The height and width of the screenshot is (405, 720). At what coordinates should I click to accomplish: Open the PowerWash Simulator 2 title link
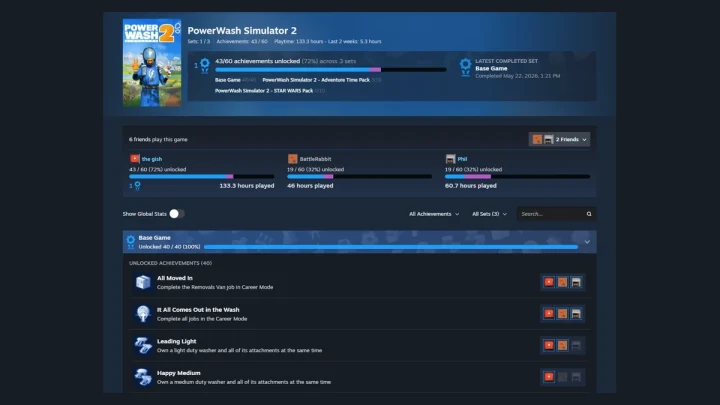point(242,31)
